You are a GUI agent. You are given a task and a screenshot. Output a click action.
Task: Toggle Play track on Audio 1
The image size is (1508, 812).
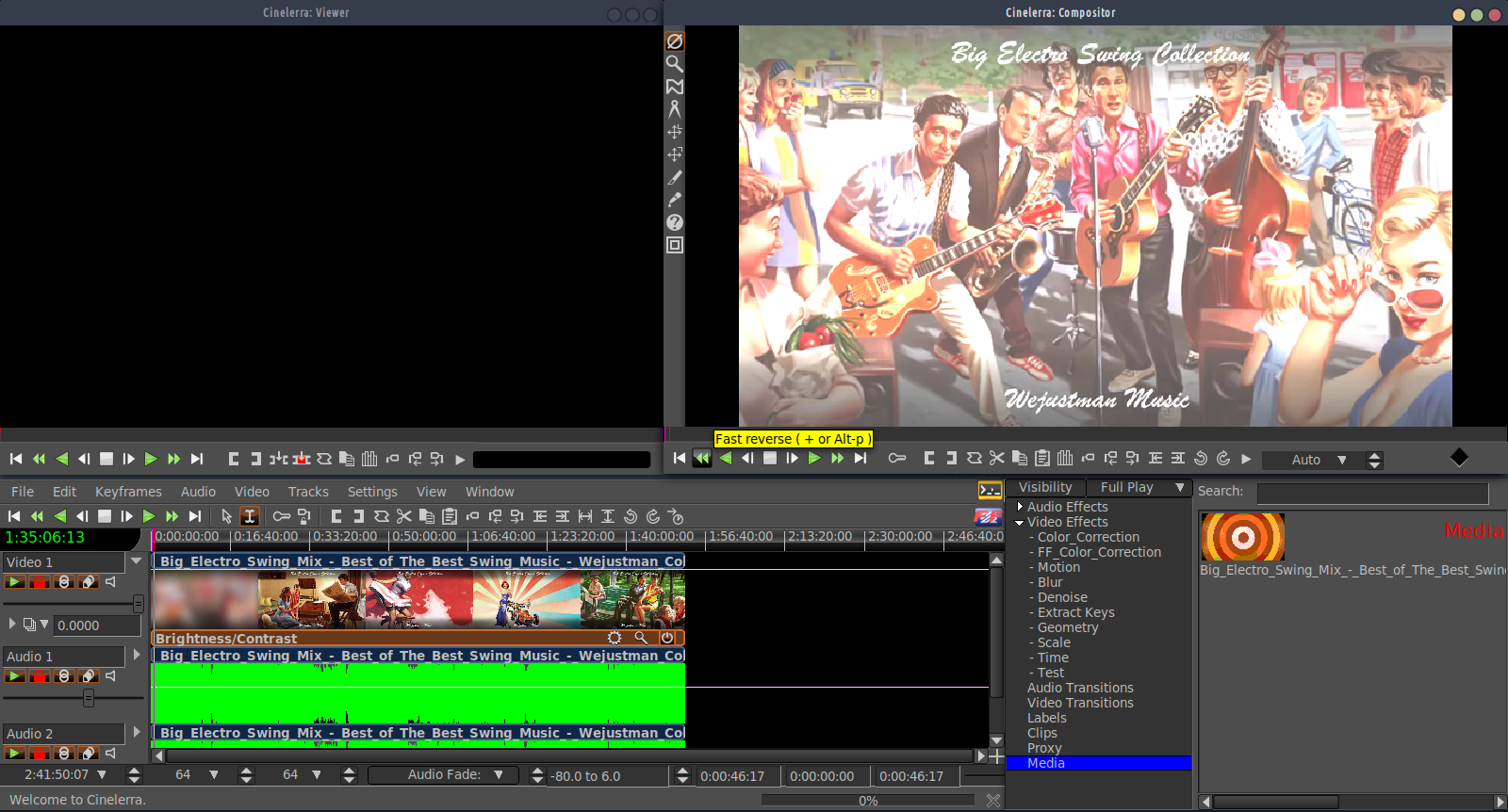(x=15, y=676)
